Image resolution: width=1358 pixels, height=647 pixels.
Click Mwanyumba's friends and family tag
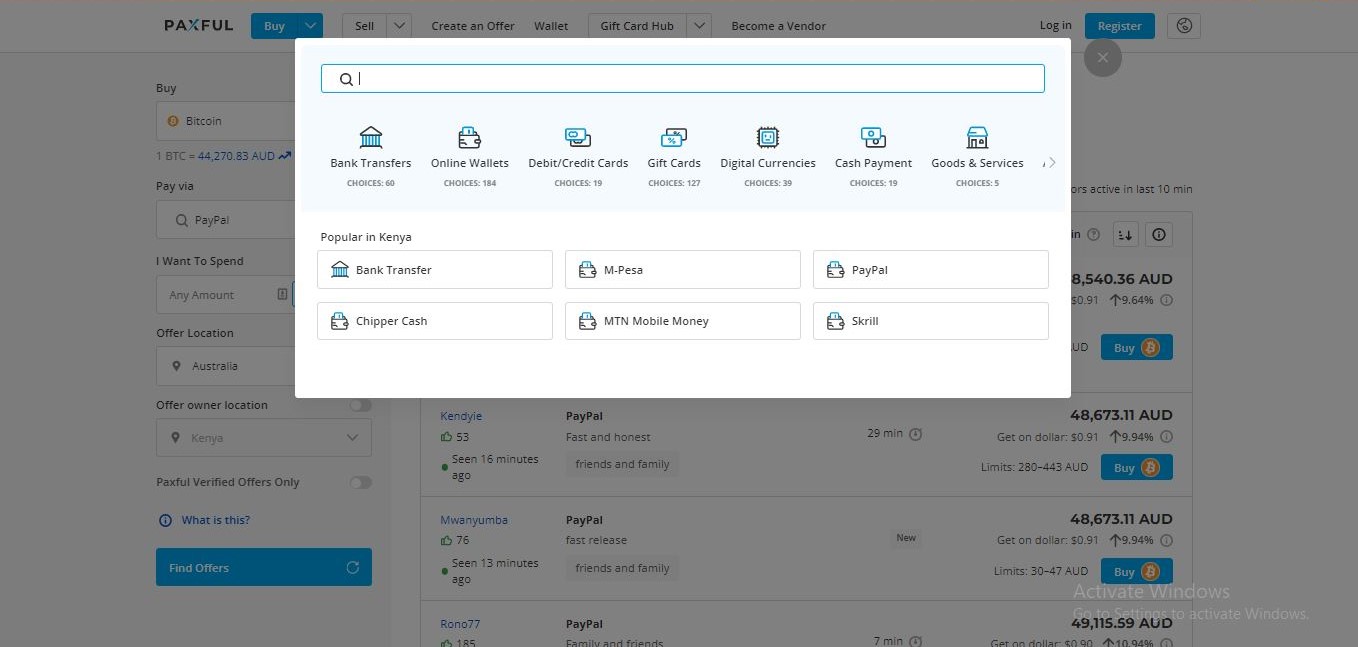622,568
